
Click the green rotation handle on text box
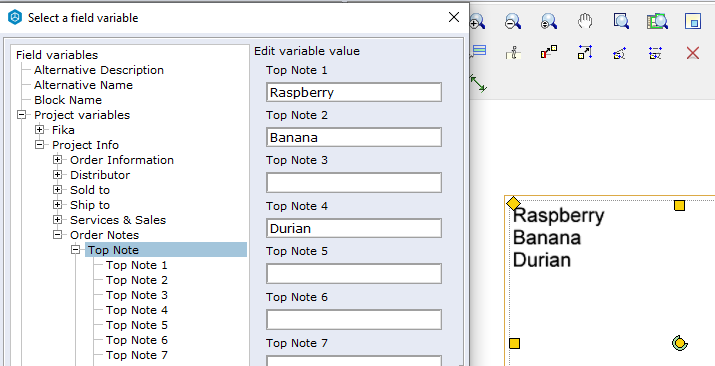pos(679,343)
